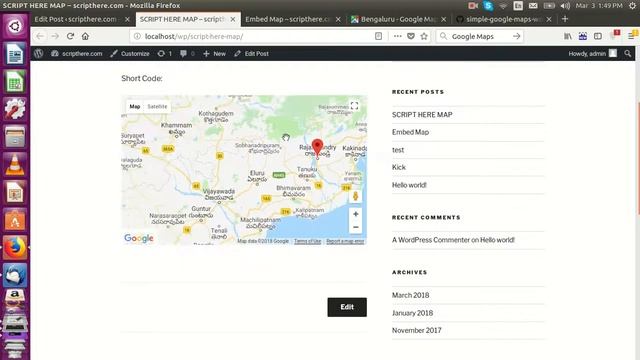This screenshot has width=640, height=360.
Task: Open New content menu in admin bar
Action: pyautogui.click(x=214, y=53)
